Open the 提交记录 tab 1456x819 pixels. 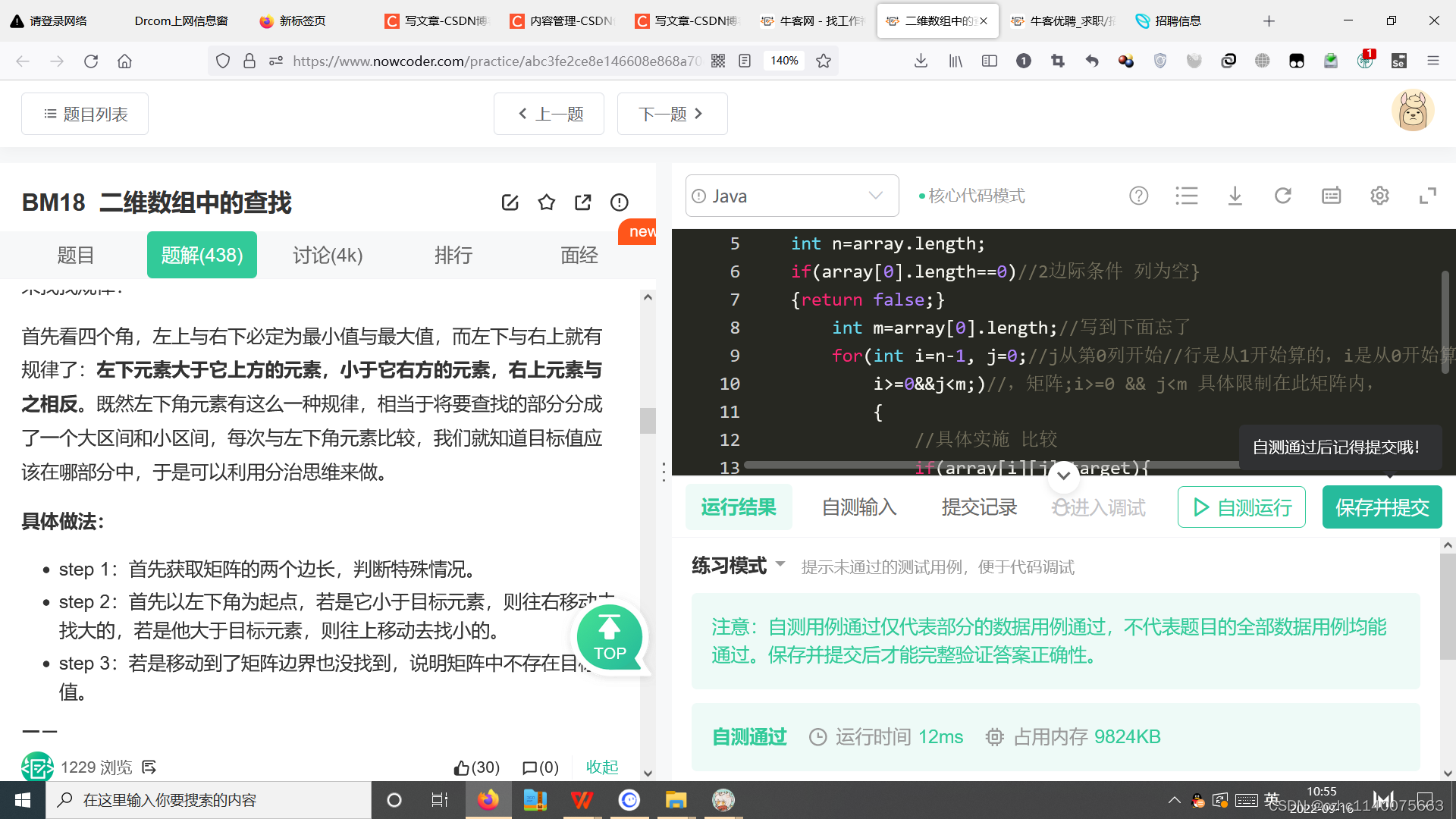[979, 507]
